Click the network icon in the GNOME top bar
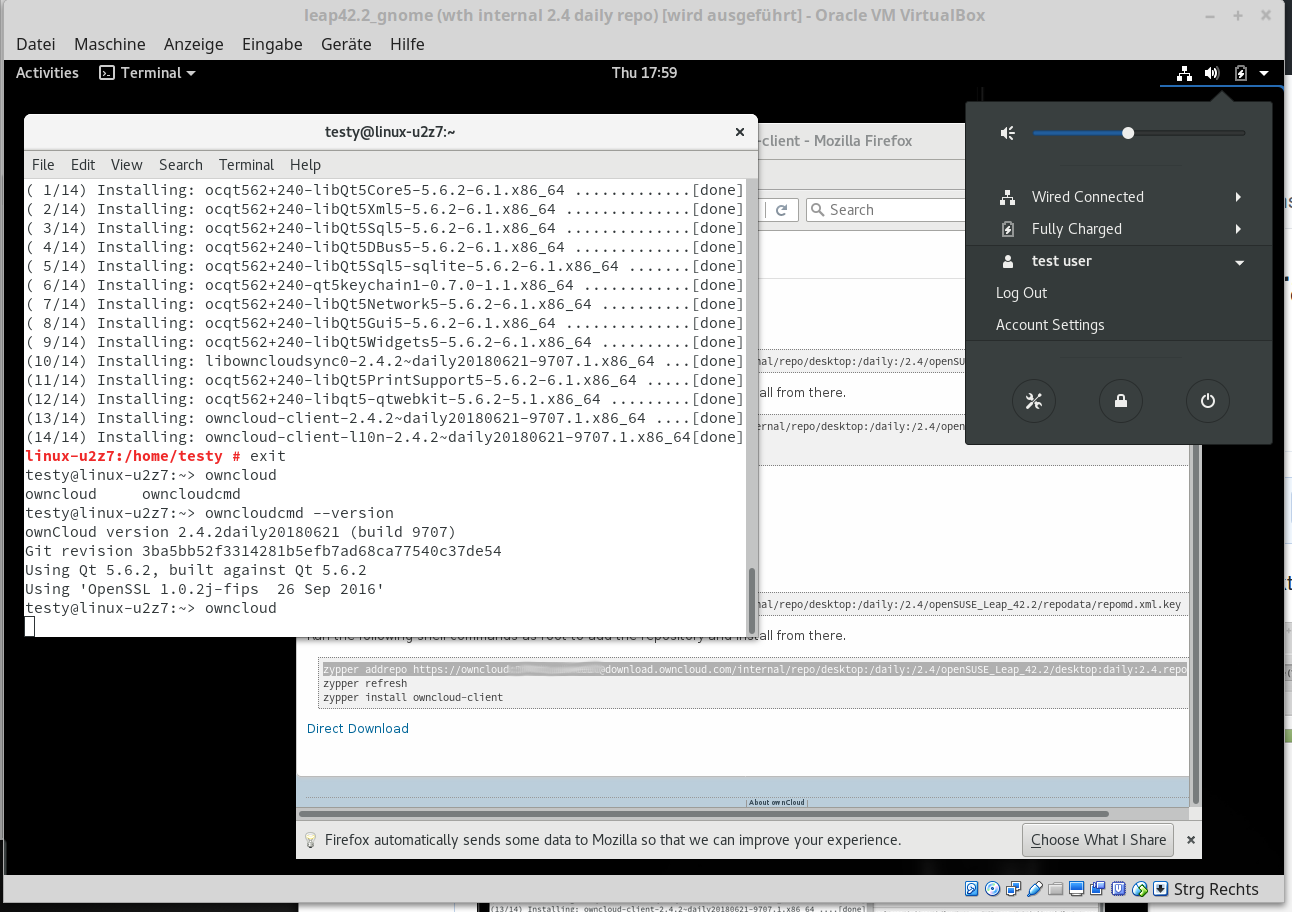Screen dimensions: 1292x912 [1184, 73]
